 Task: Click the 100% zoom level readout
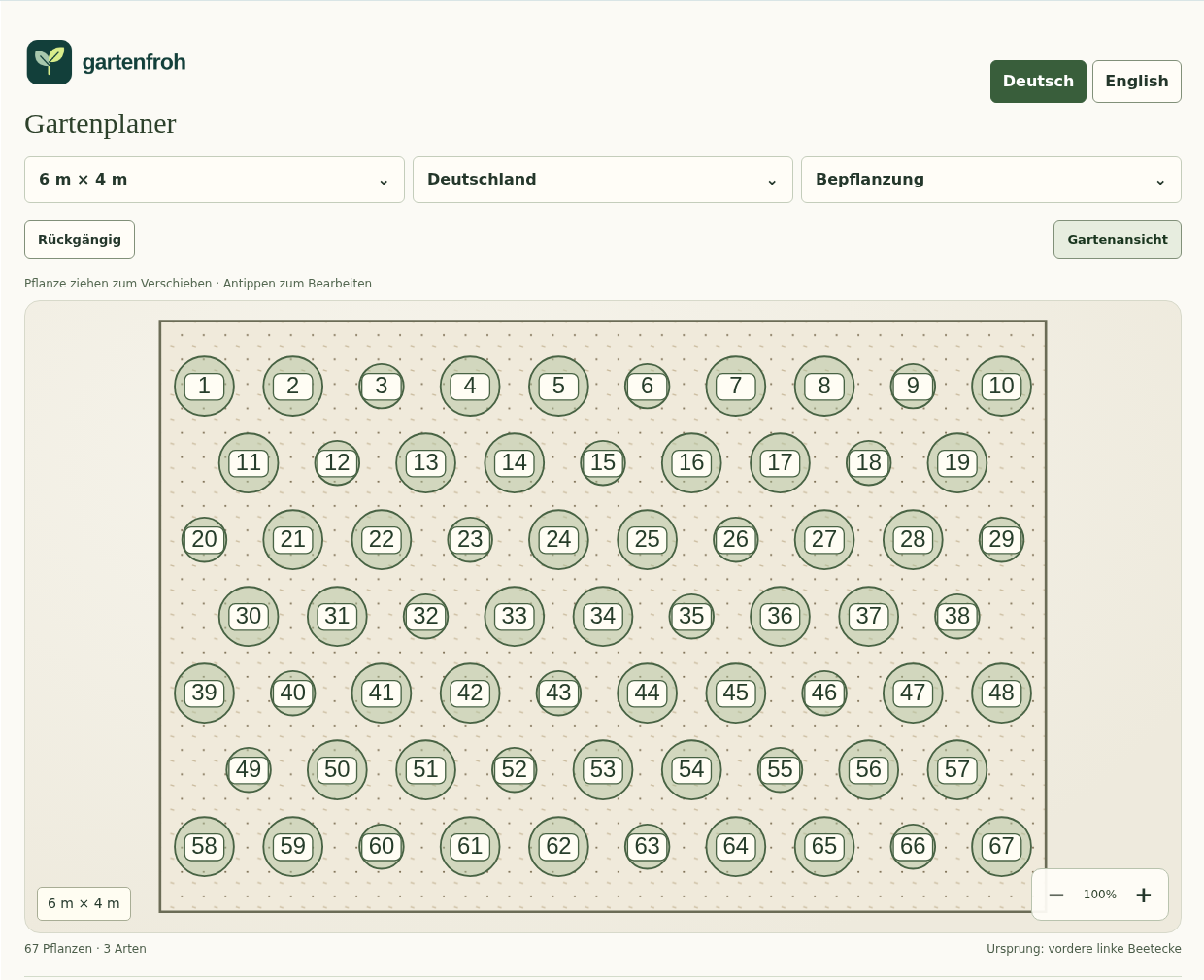(1100, 895)
